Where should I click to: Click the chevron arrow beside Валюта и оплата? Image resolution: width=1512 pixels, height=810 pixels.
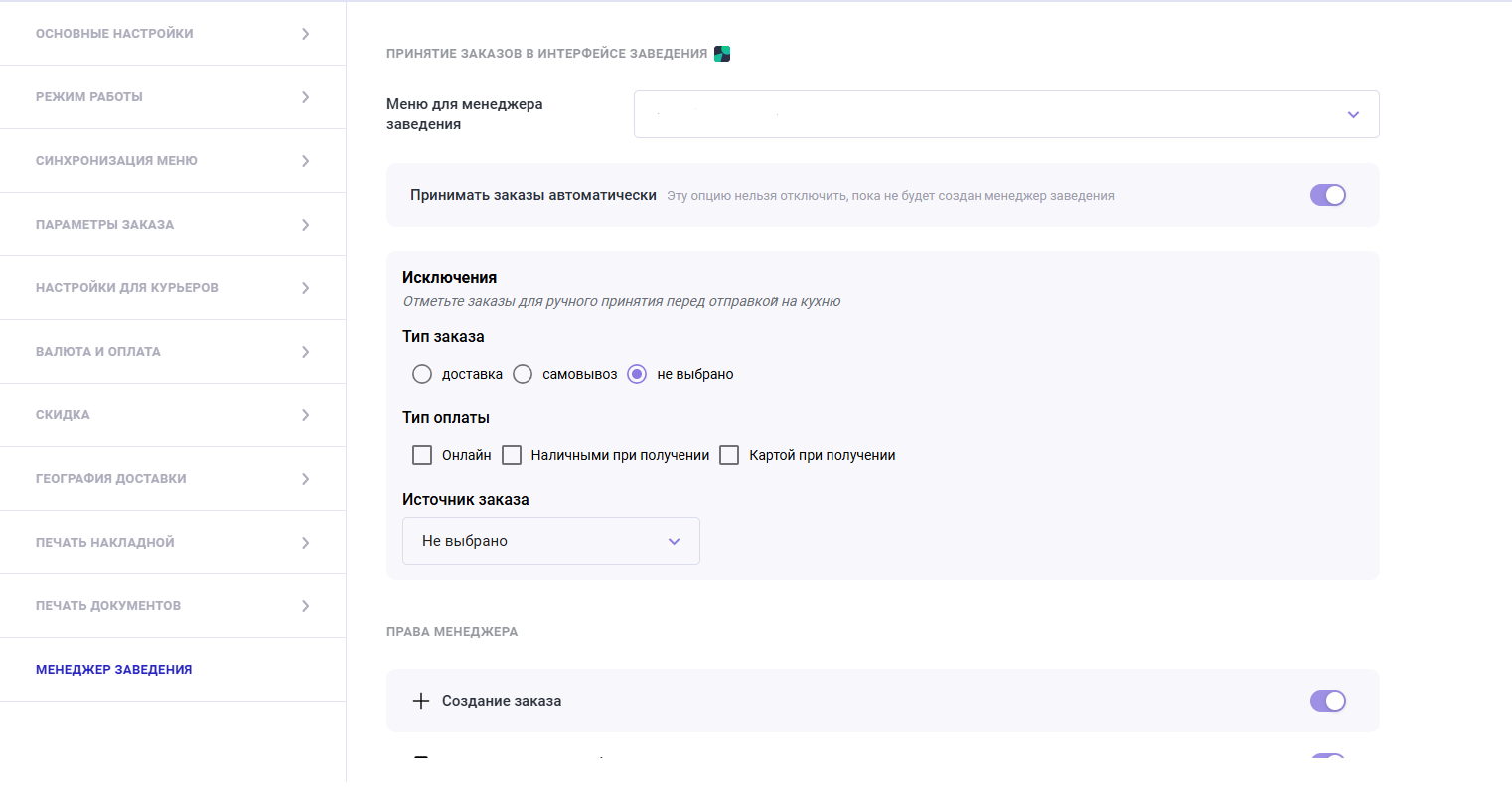(306, 352)
